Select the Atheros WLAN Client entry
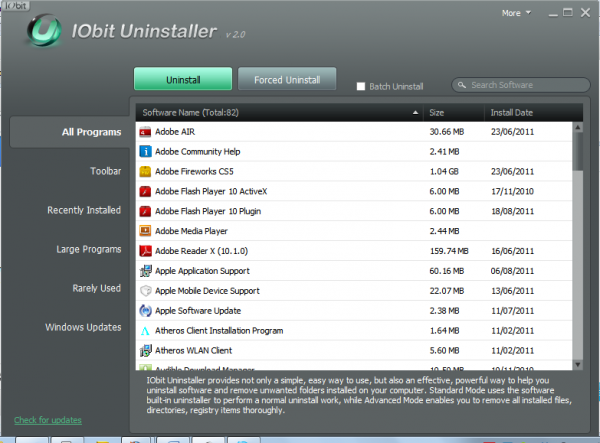Viewport: 600px width, 443px height. point(193,350)
